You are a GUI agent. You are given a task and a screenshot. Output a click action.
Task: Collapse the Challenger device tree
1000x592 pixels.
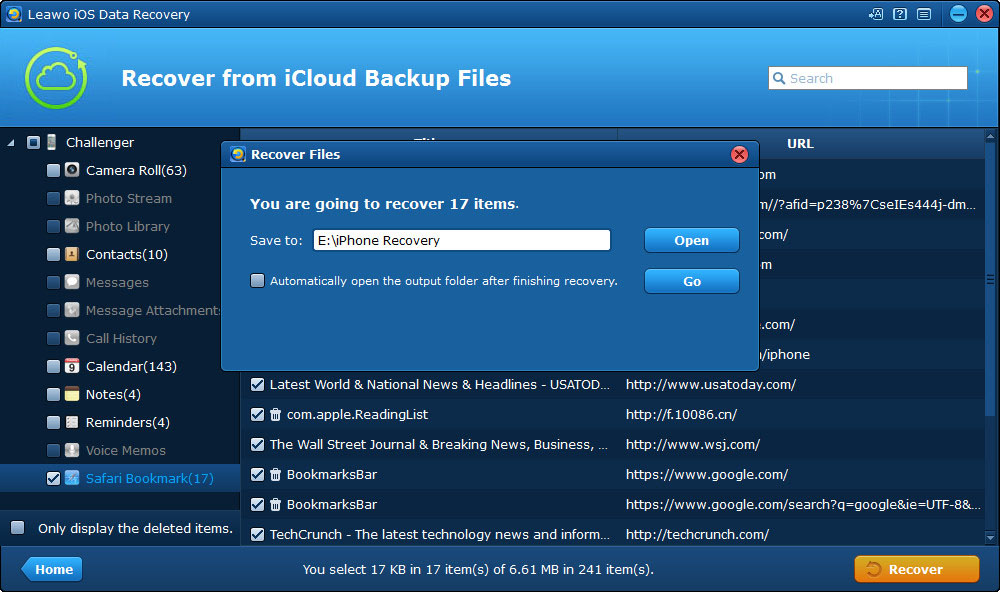click(11, 142)
